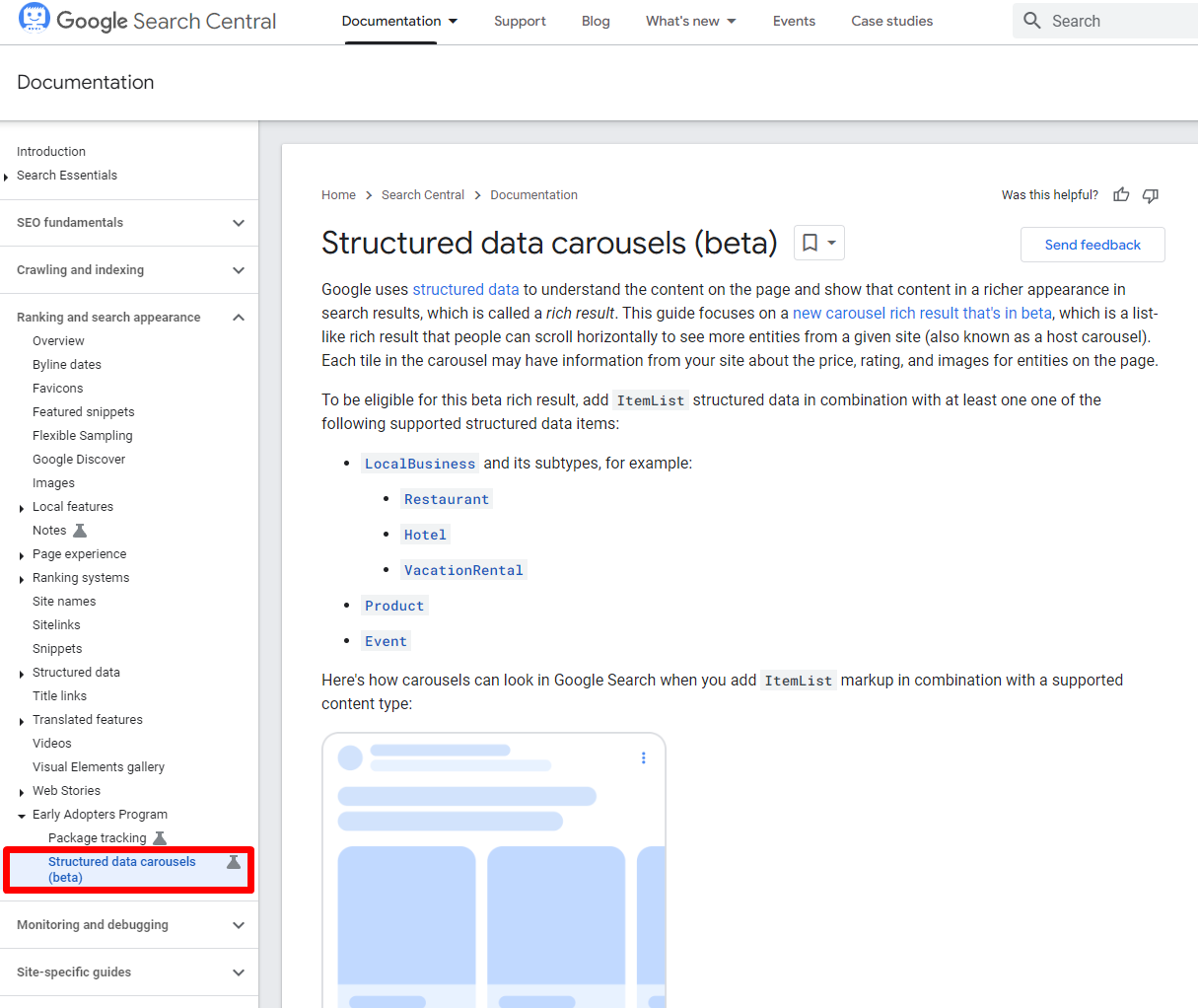Open the What's new dropdown menu

[691, 21]
